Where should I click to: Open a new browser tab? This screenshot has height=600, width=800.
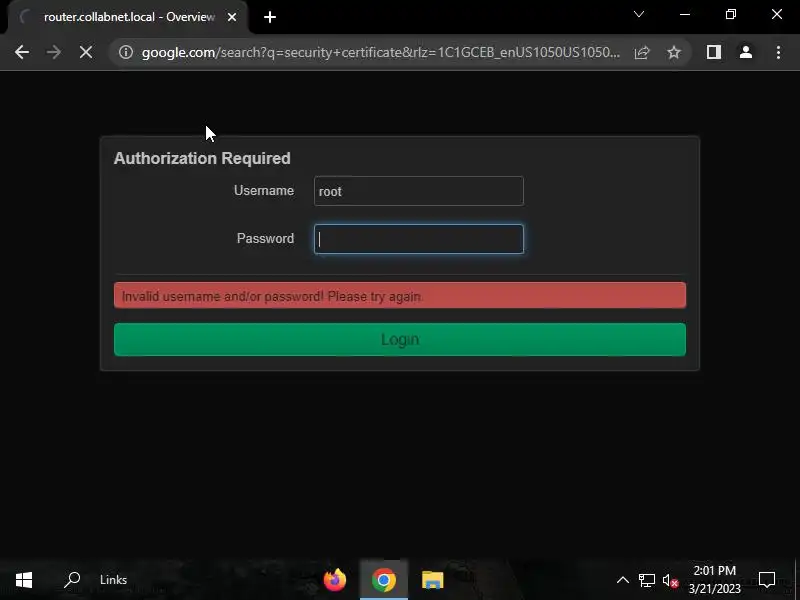point(270,17)
